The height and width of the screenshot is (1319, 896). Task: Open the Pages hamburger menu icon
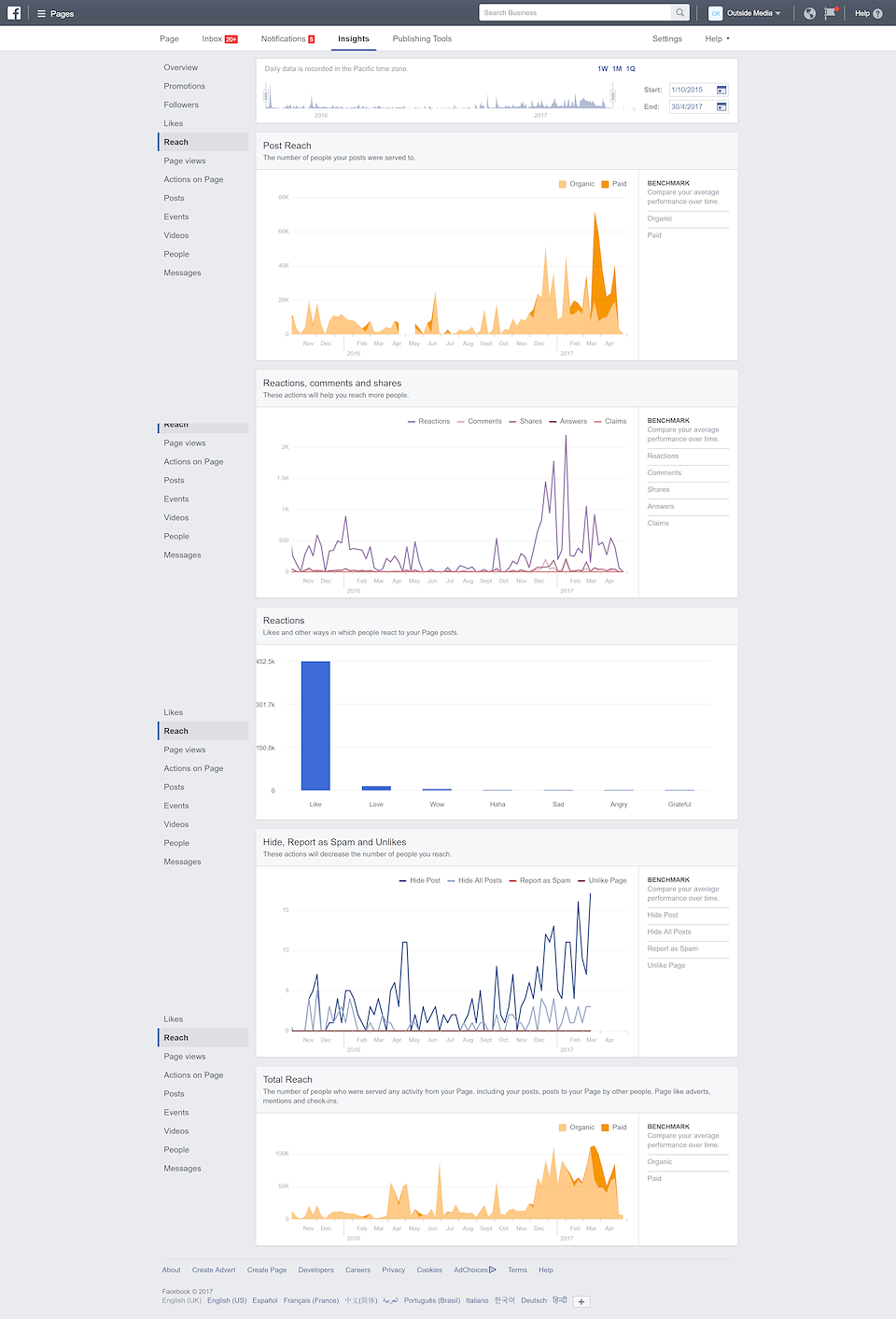[41, 14]
